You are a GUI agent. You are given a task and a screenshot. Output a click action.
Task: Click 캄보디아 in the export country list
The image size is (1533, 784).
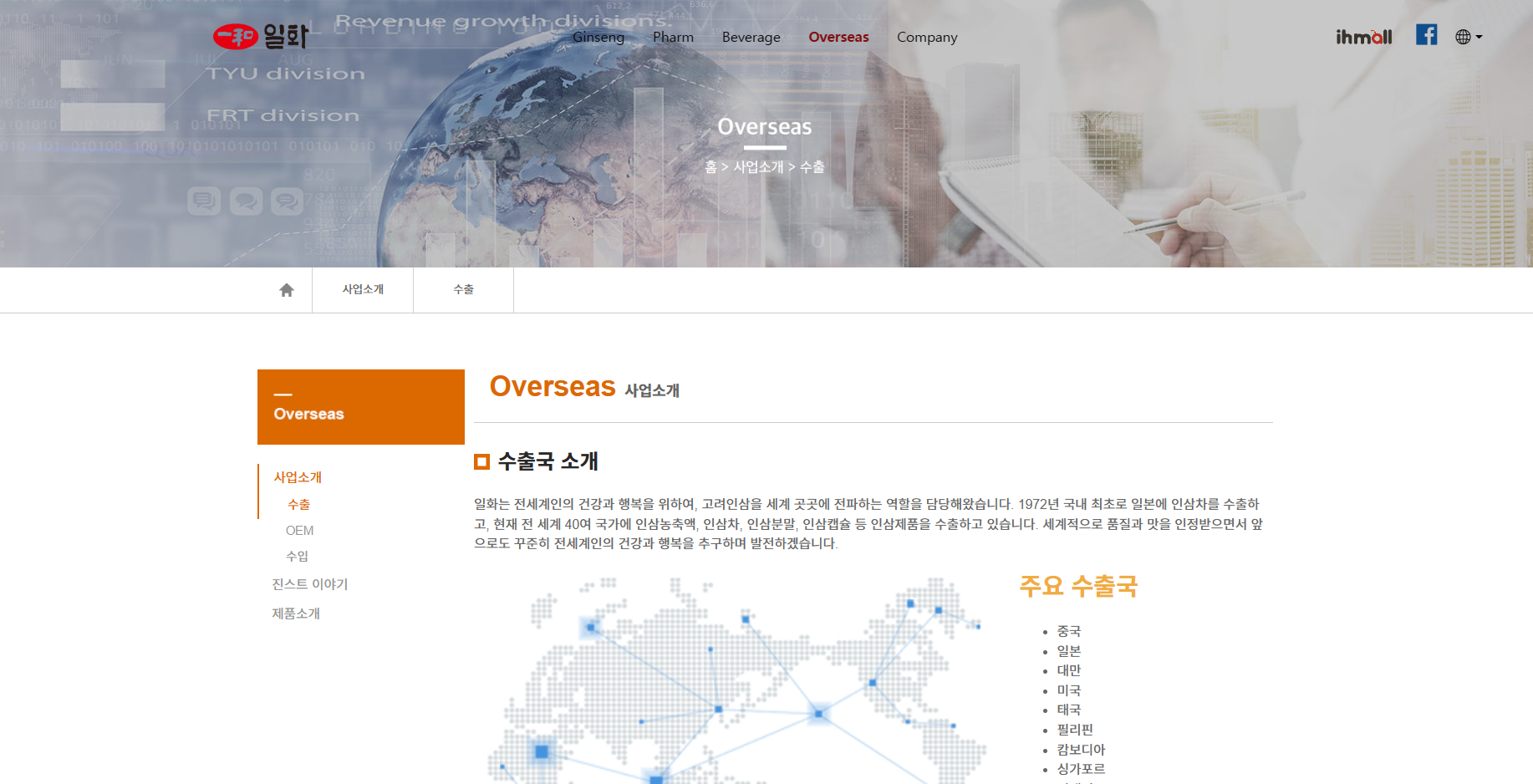pos(1081,750)
